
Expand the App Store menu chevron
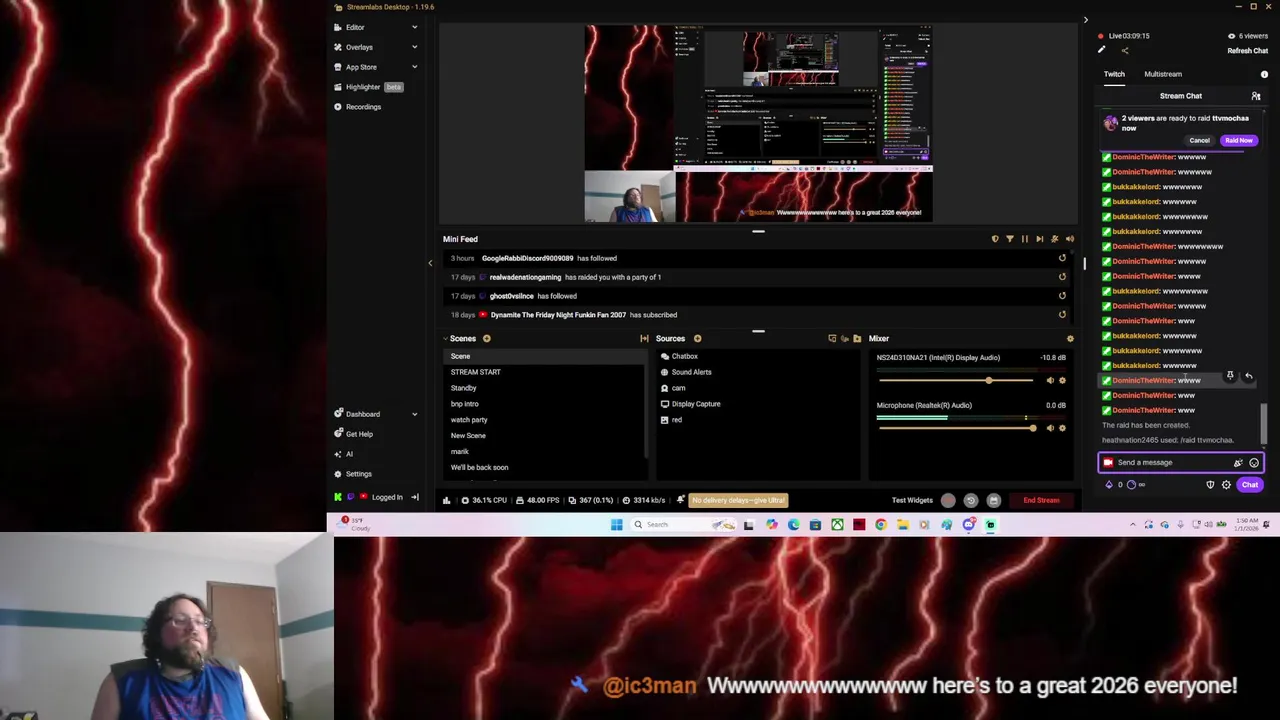point(414,67)
